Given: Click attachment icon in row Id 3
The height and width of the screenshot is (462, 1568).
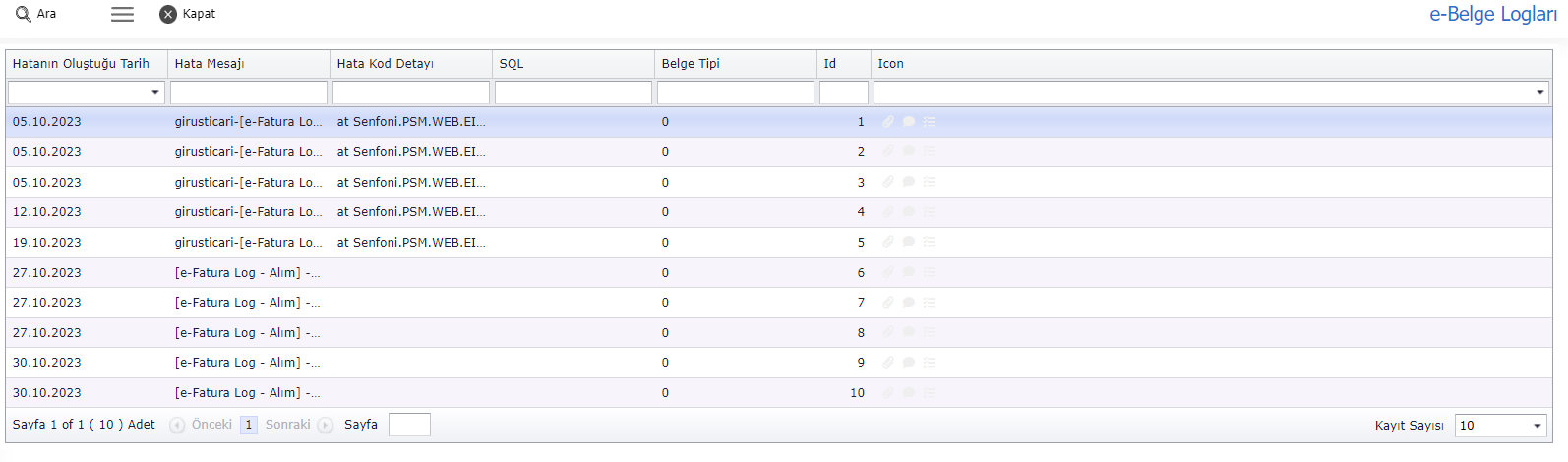Looking at the screenshot, I should pyautogui.click(x=888, y=182).
